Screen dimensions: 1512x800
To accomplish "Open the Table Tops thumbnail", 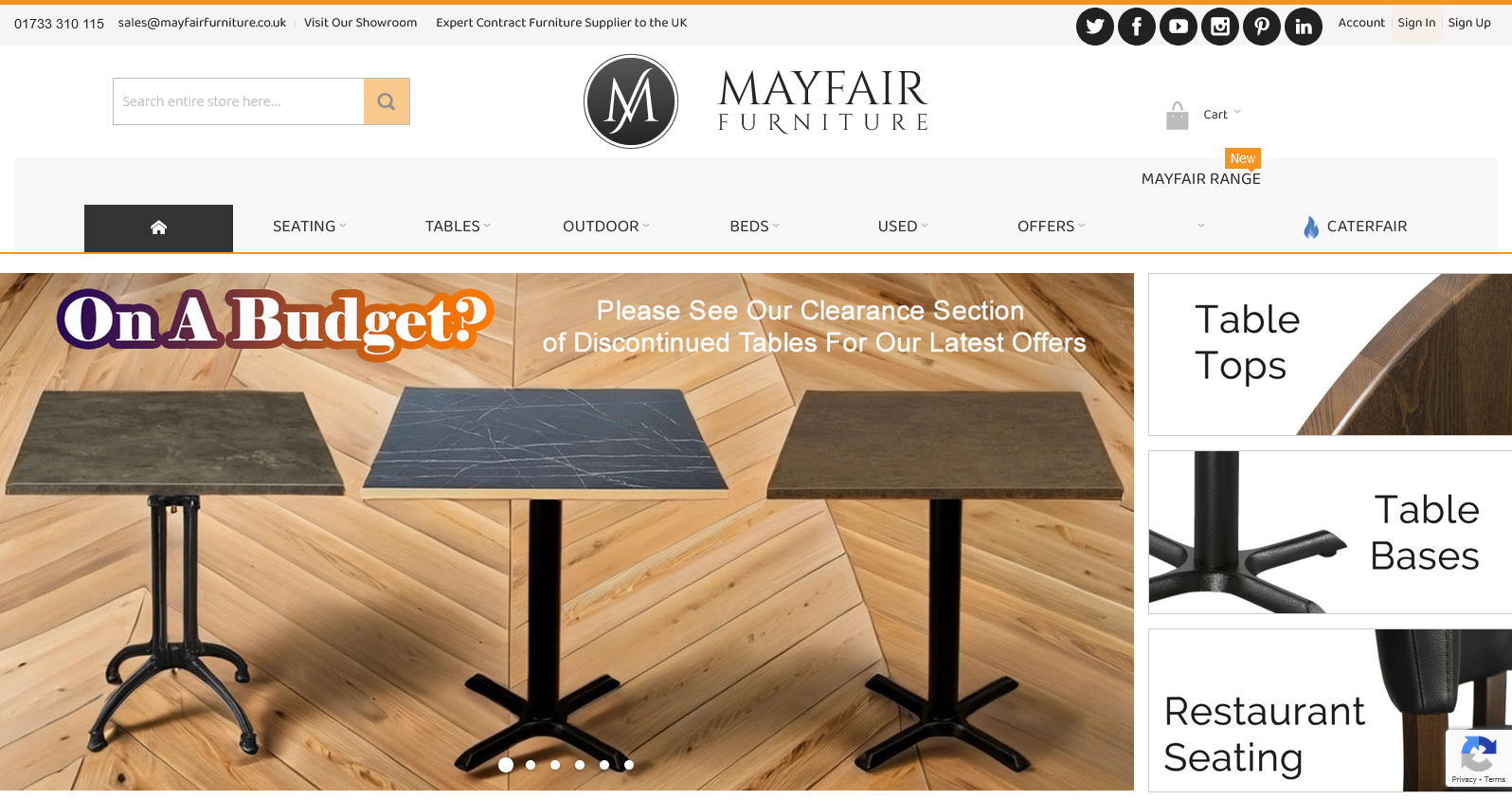I will point(1330,355).
